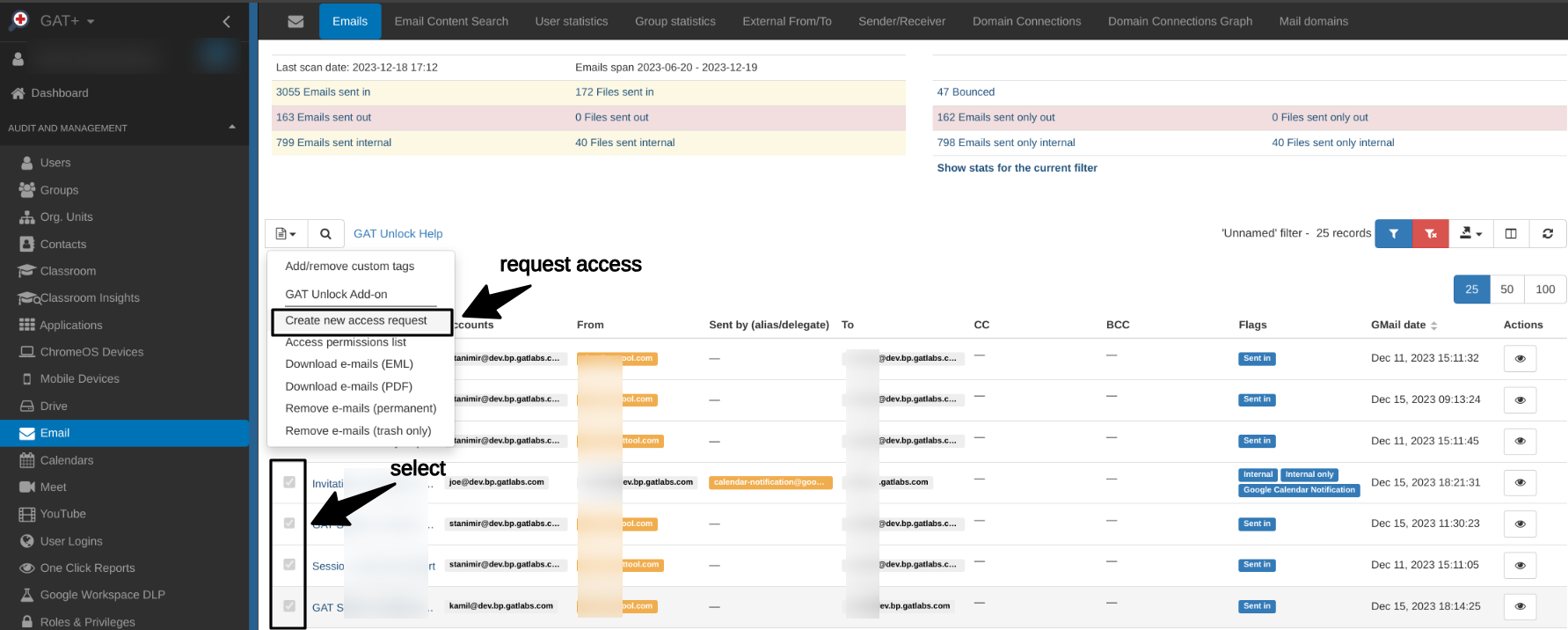1568x630 pixels.
Task: Open ChromeOS Devices in the sidebar
Action: click(x=91, y=352)
